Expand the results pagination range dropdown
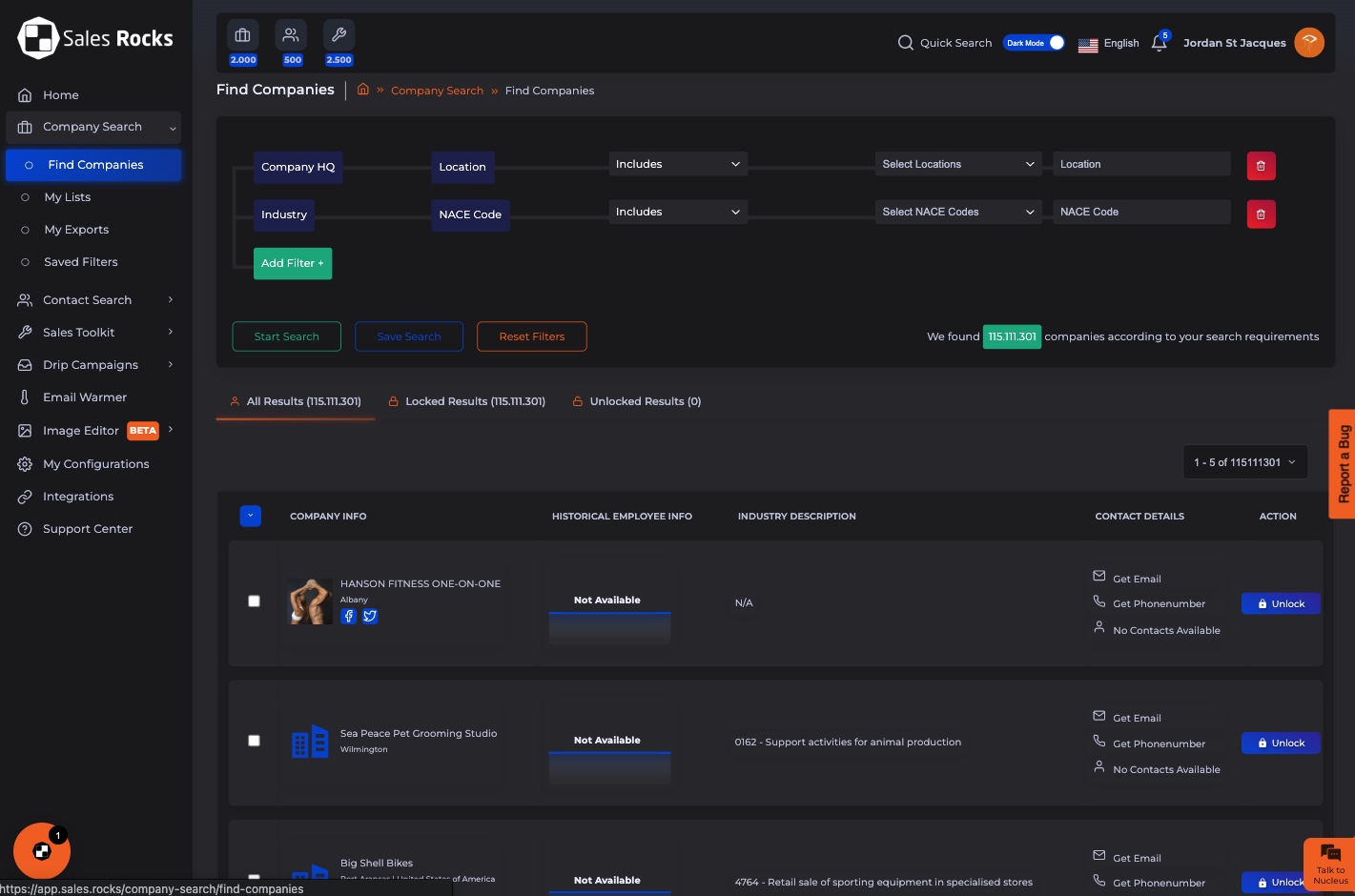Screen dimensions: 1355x896 1244,462
